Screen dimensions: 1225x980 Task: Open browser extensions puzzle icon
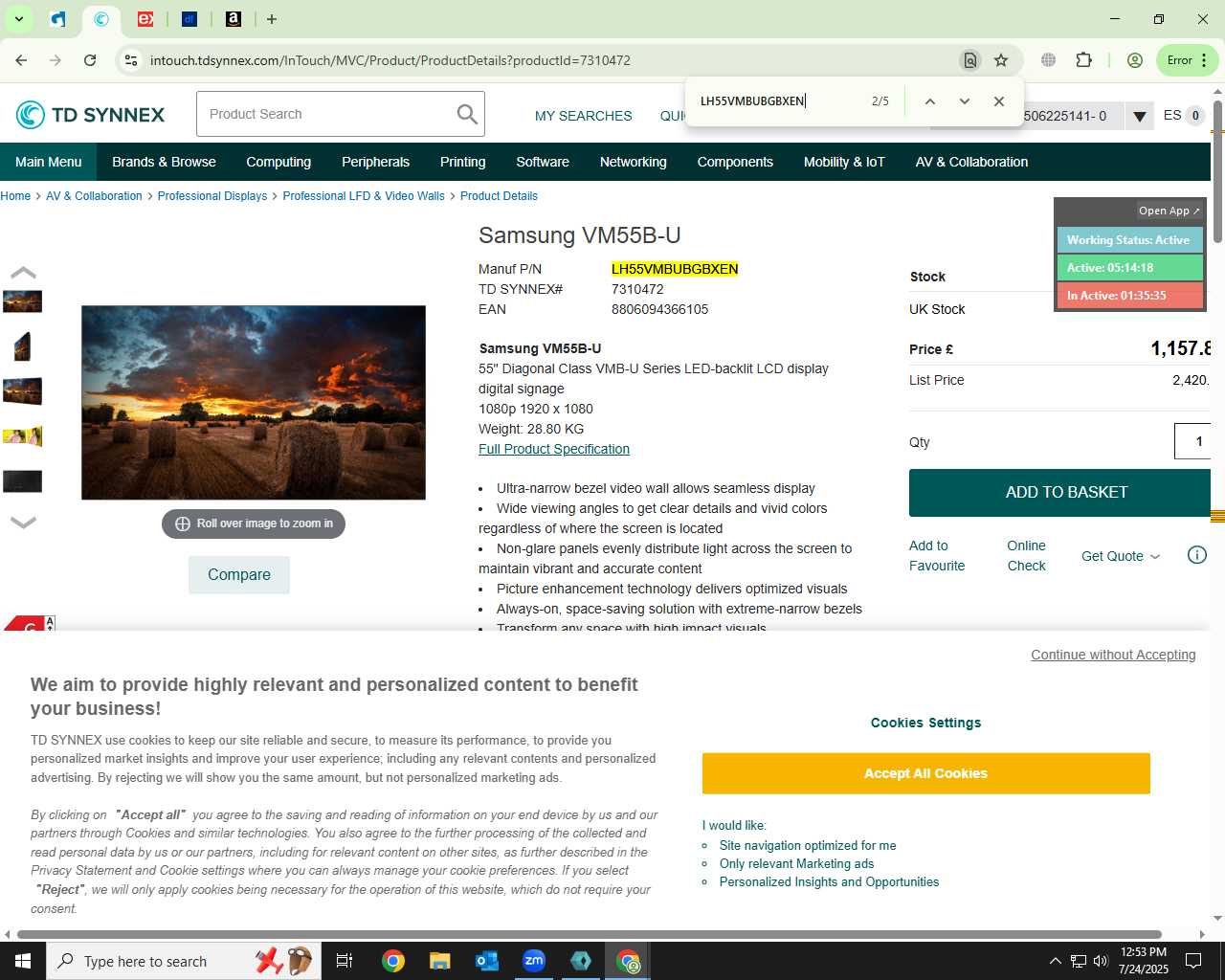pyautogui.click(x=1083, y=60)
